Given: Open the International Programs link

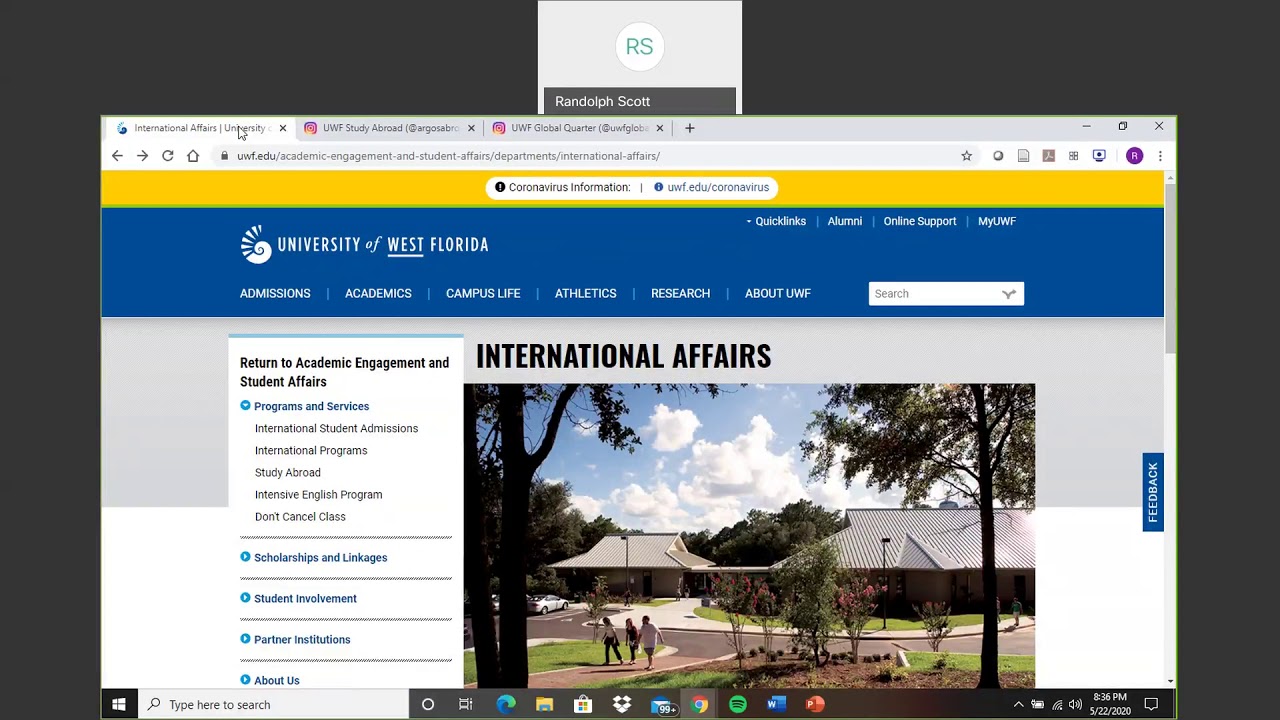Looking at the screenshot, I should [311, 450].
